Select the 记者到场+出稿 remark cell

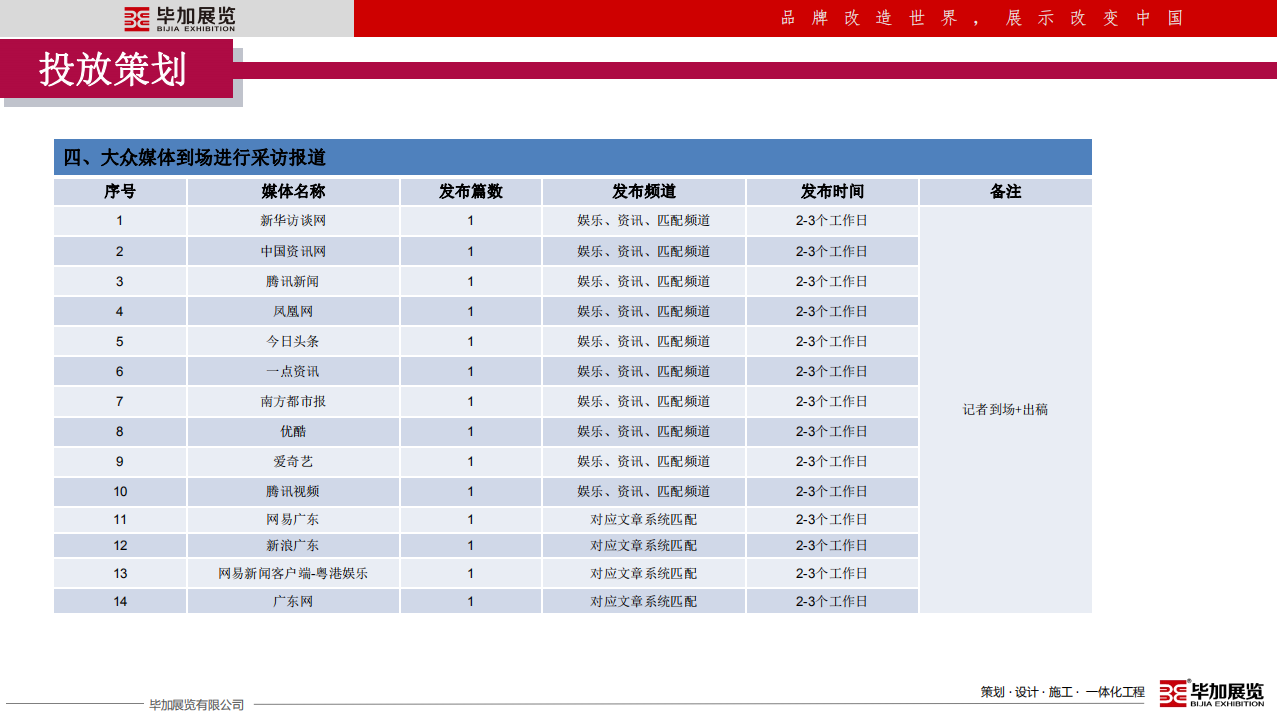click(1005, 409)
